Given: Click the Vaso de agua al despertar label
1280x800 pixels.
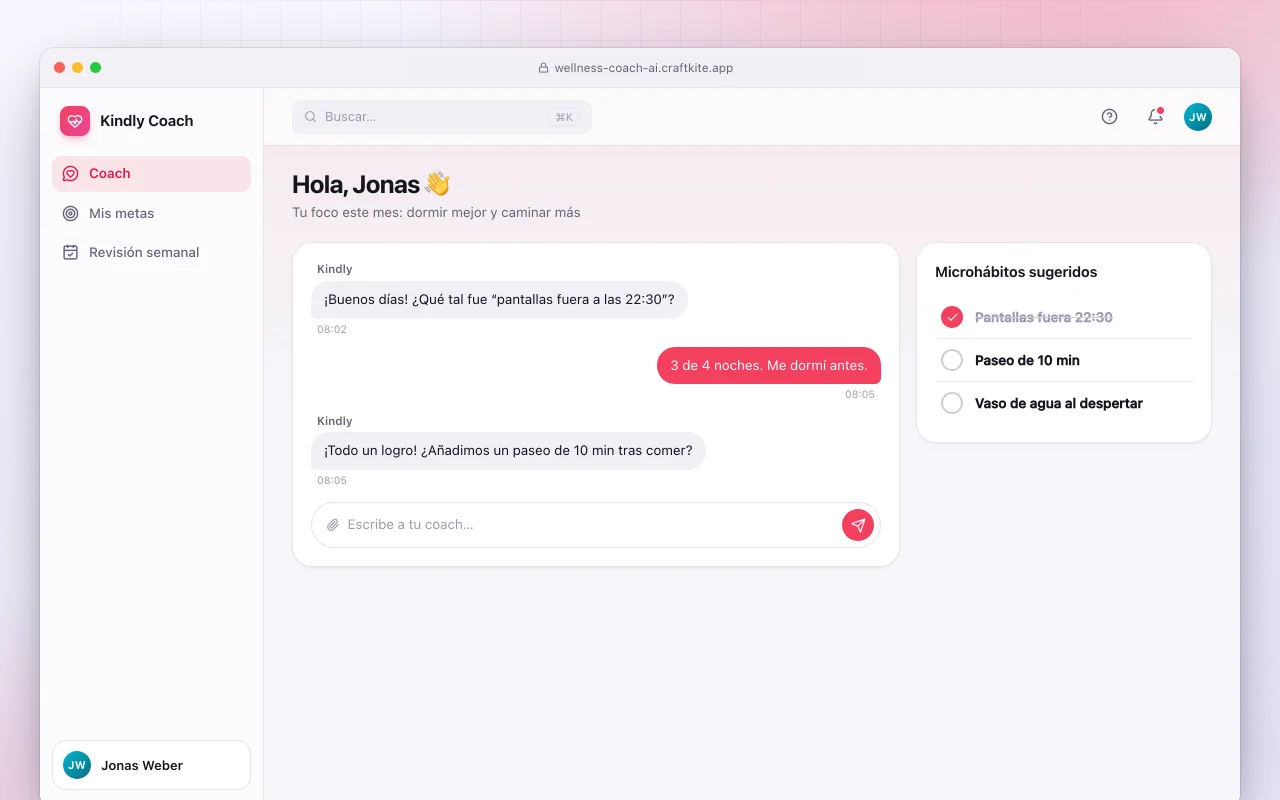Looking at the screenshot, I should [x=1059, y=403].
